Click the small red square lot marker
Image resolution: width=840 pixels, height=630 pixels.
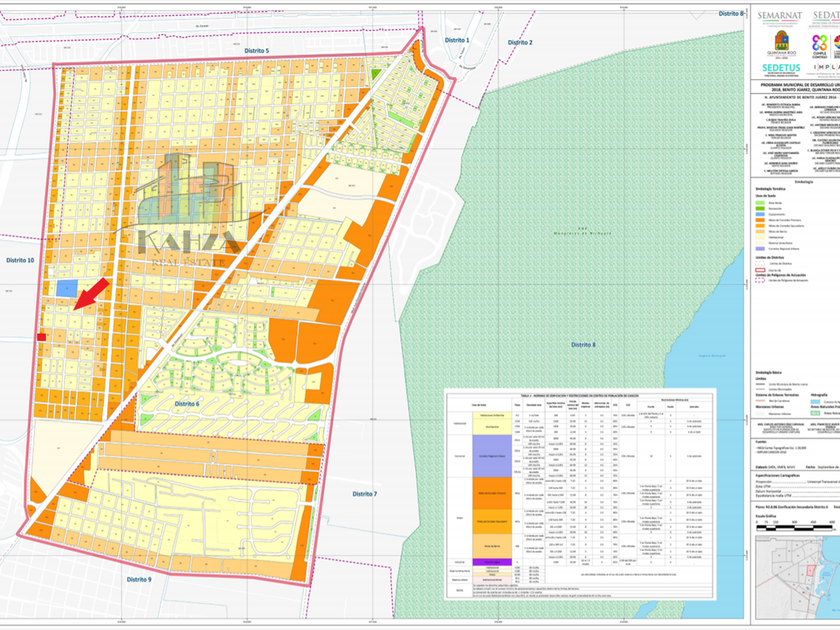coord(41,338)
